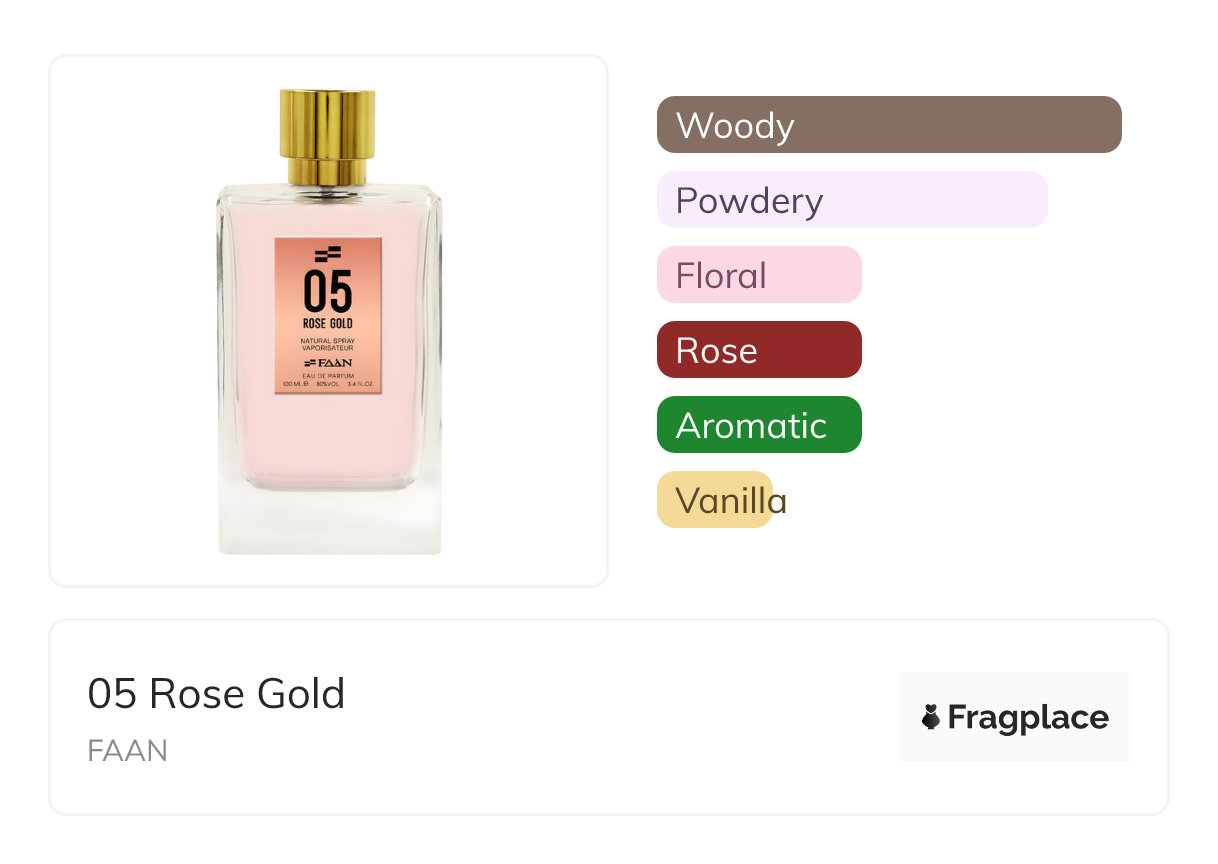Click the Fragplace perfume bottle logo icon

[931, 717]
